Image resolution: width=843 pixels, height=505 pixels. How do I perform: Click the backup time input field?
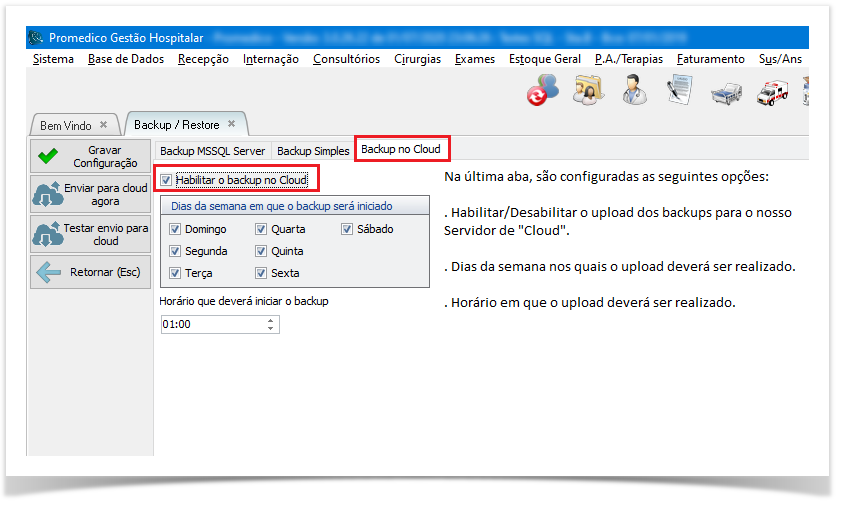pyautogui.click(x=210, y=324)
